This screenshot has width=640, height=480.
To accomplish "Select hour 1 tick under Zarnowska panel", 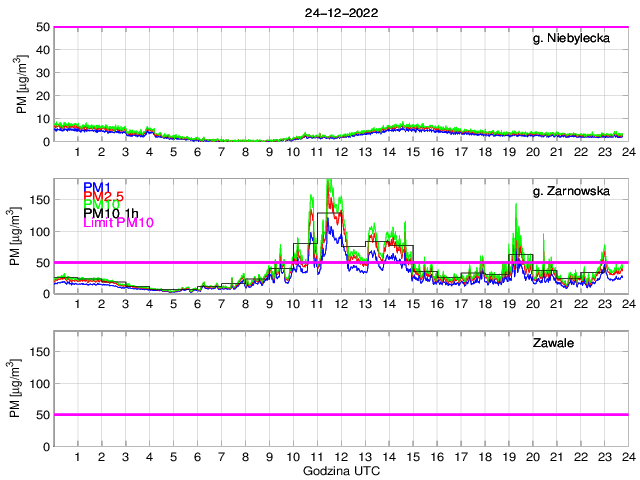I will [x=78, y=304].
